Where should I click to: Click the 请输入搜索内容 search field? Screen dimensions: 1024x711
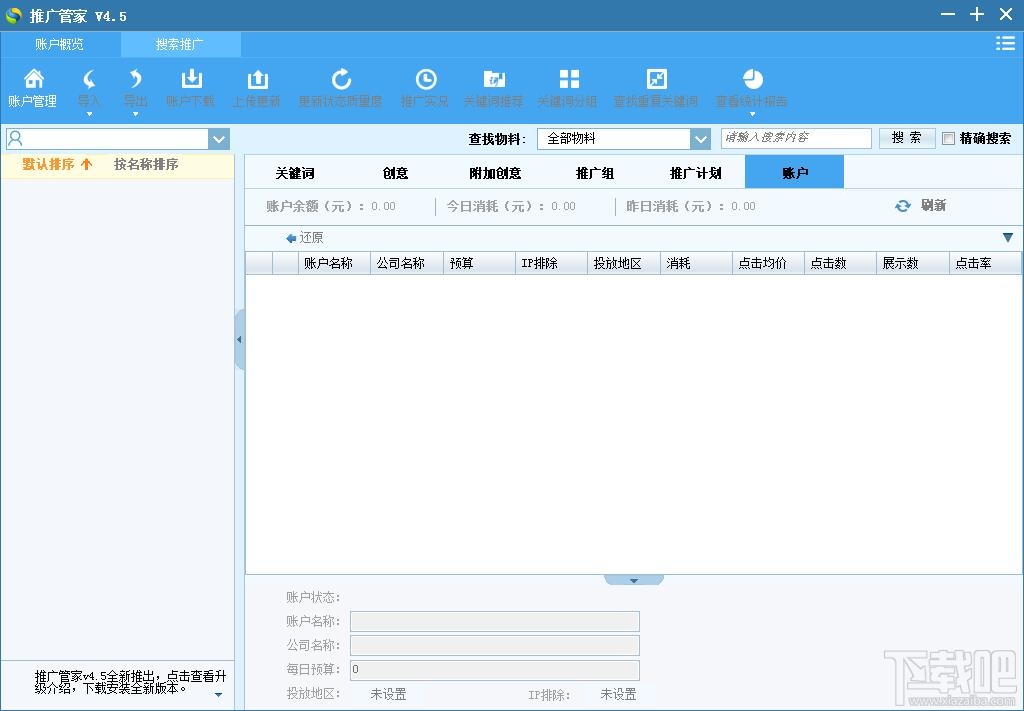point(795,138)
